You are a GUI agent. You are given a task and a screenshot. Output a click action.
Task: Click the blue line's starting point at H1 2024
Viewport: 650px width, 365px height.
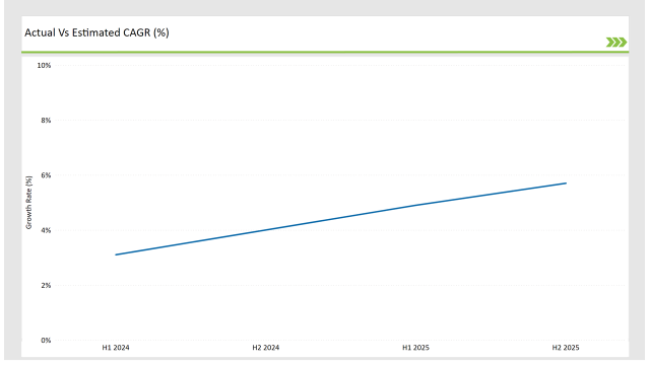pos(116,255)
